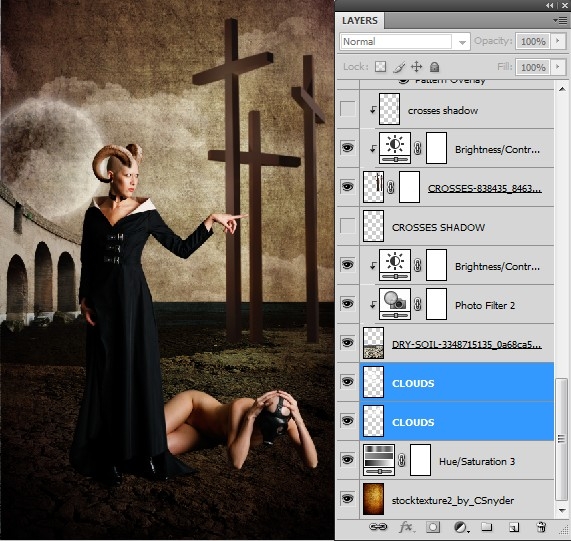Hide lower Brightness/Contrast layer
The image size is (571, 541).
[348, 265]
